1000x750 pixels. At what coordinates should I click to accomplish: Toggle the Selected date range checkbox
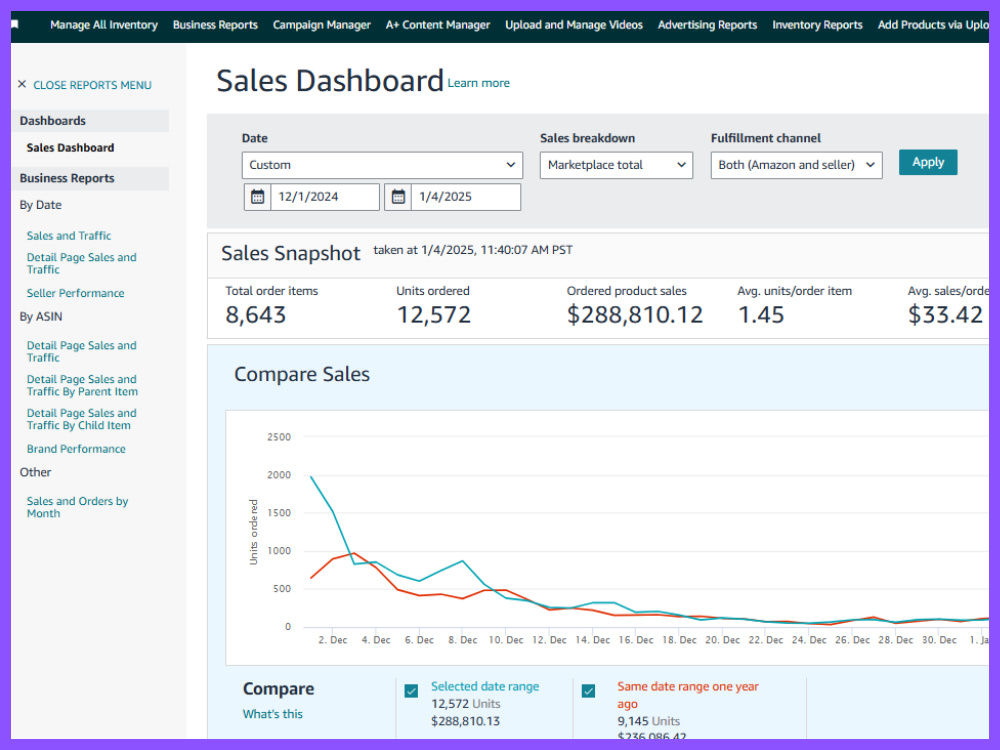411,691
